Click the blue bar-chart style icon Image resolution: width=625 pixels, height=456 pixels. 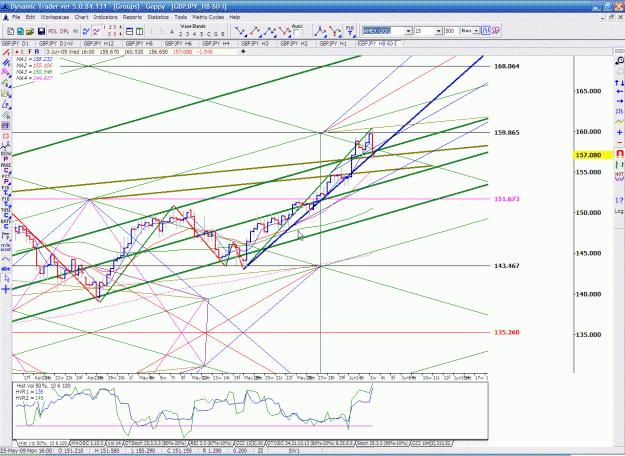485,31
